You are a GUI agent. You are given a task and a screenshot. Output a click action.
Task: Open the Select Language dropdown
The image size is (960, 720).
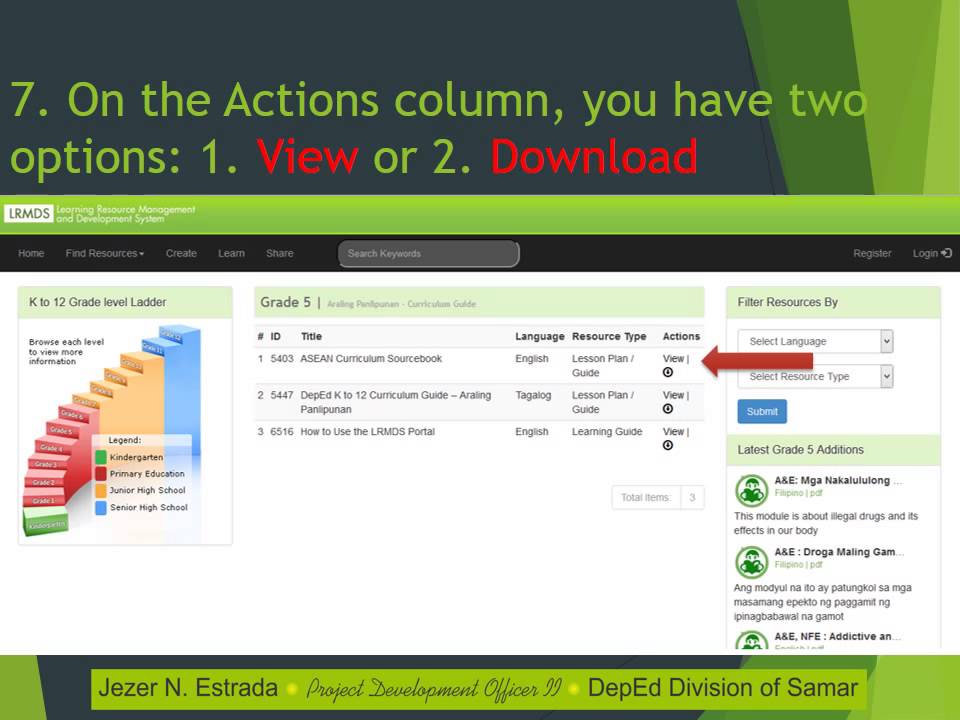pyautogui.click(x=815, y=341)
